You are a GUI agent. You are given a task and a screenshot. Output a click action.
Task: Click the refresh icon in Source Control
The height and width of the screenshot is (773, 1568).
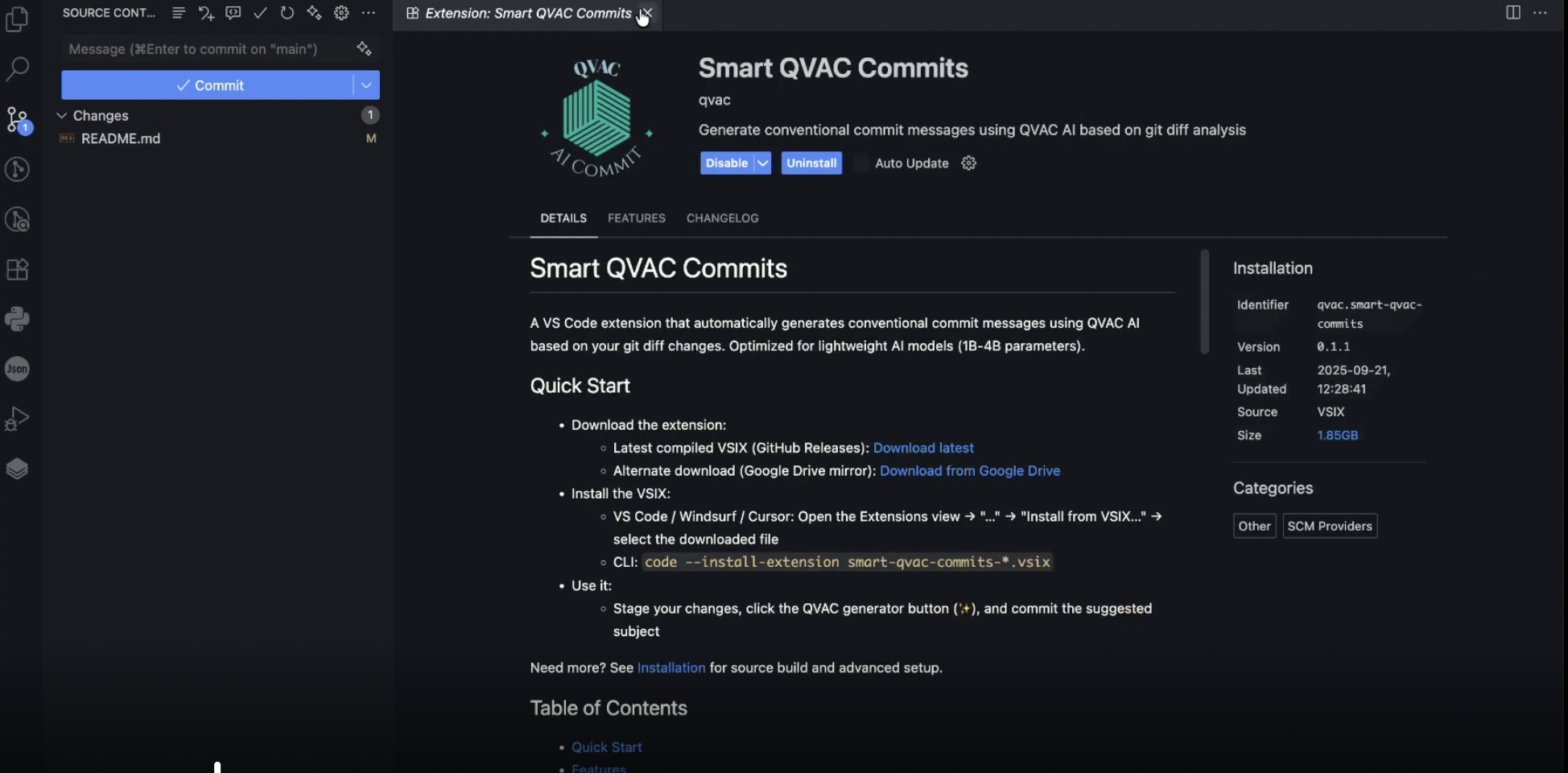coord(287,13)
